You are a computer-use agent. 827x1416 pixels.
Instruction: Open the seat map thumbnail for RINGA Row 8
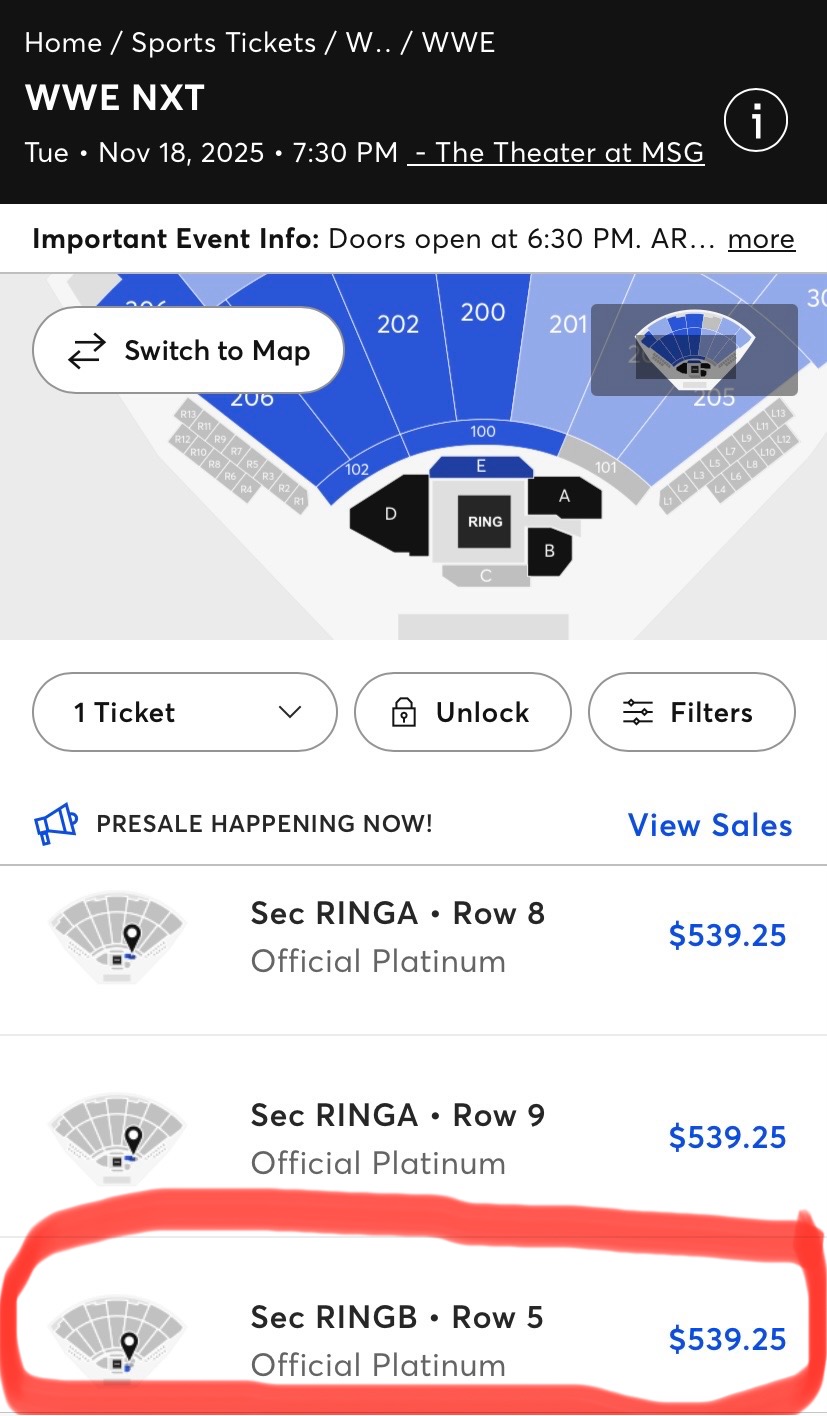[x=118, y=938]
